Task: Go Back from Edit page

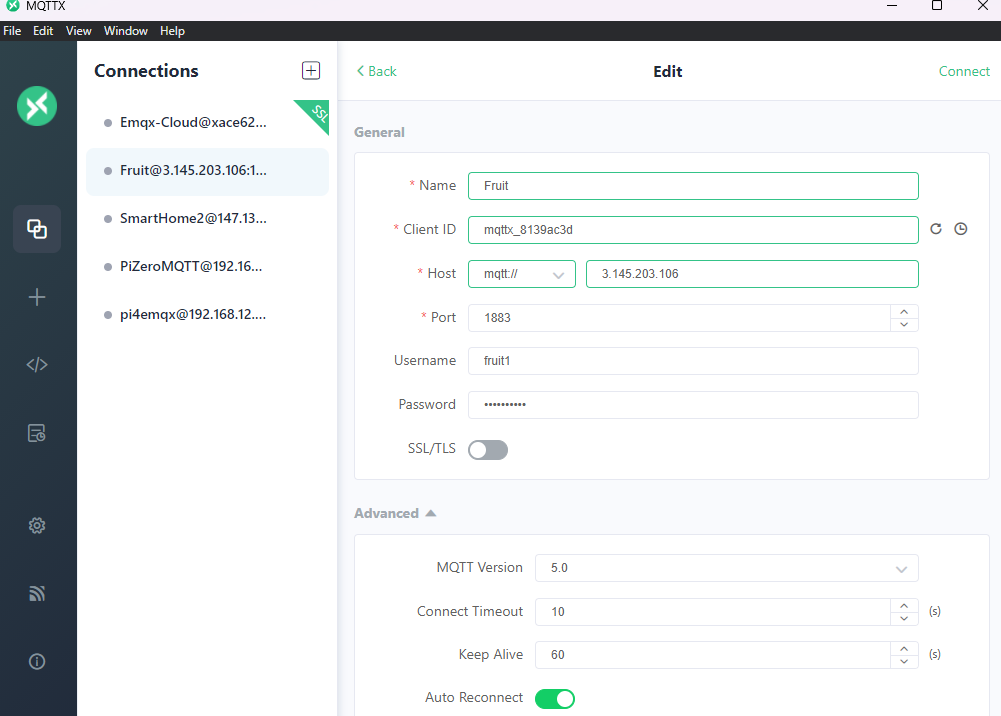Action: (x=377, y=71)
